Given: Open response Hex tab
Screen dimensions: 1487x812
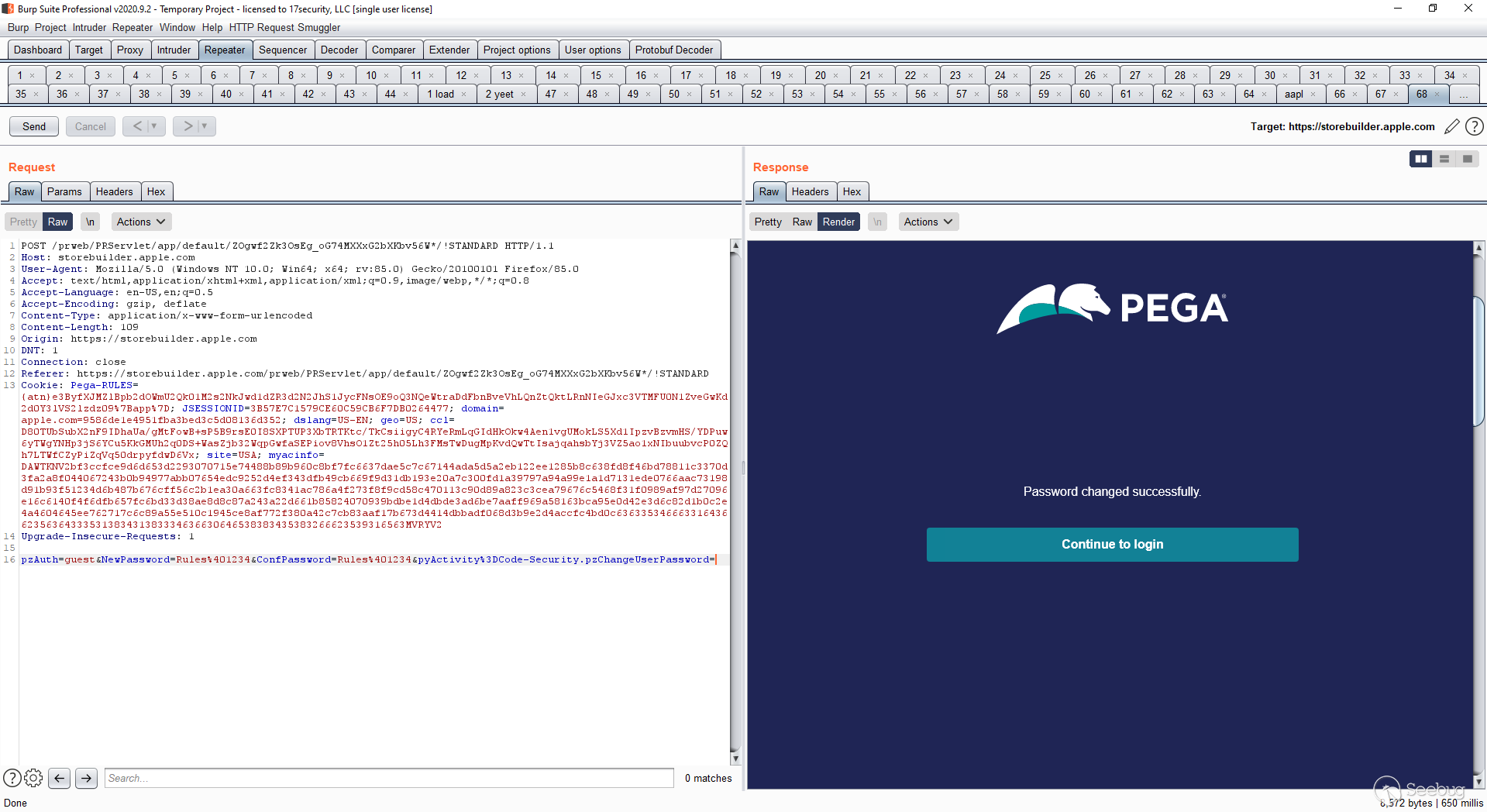Looking at the screenshot, I should click(852, 191).
